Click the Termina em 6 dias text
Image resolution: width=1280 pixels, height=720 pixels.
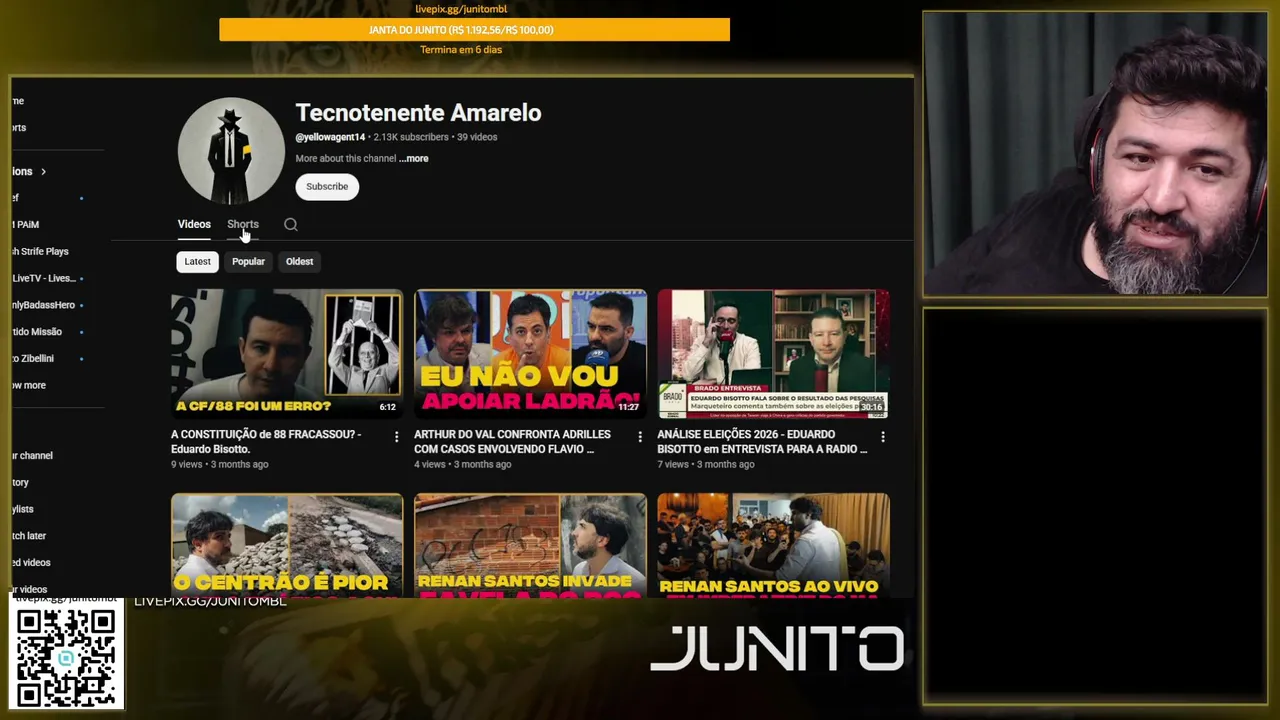(461, 50)
